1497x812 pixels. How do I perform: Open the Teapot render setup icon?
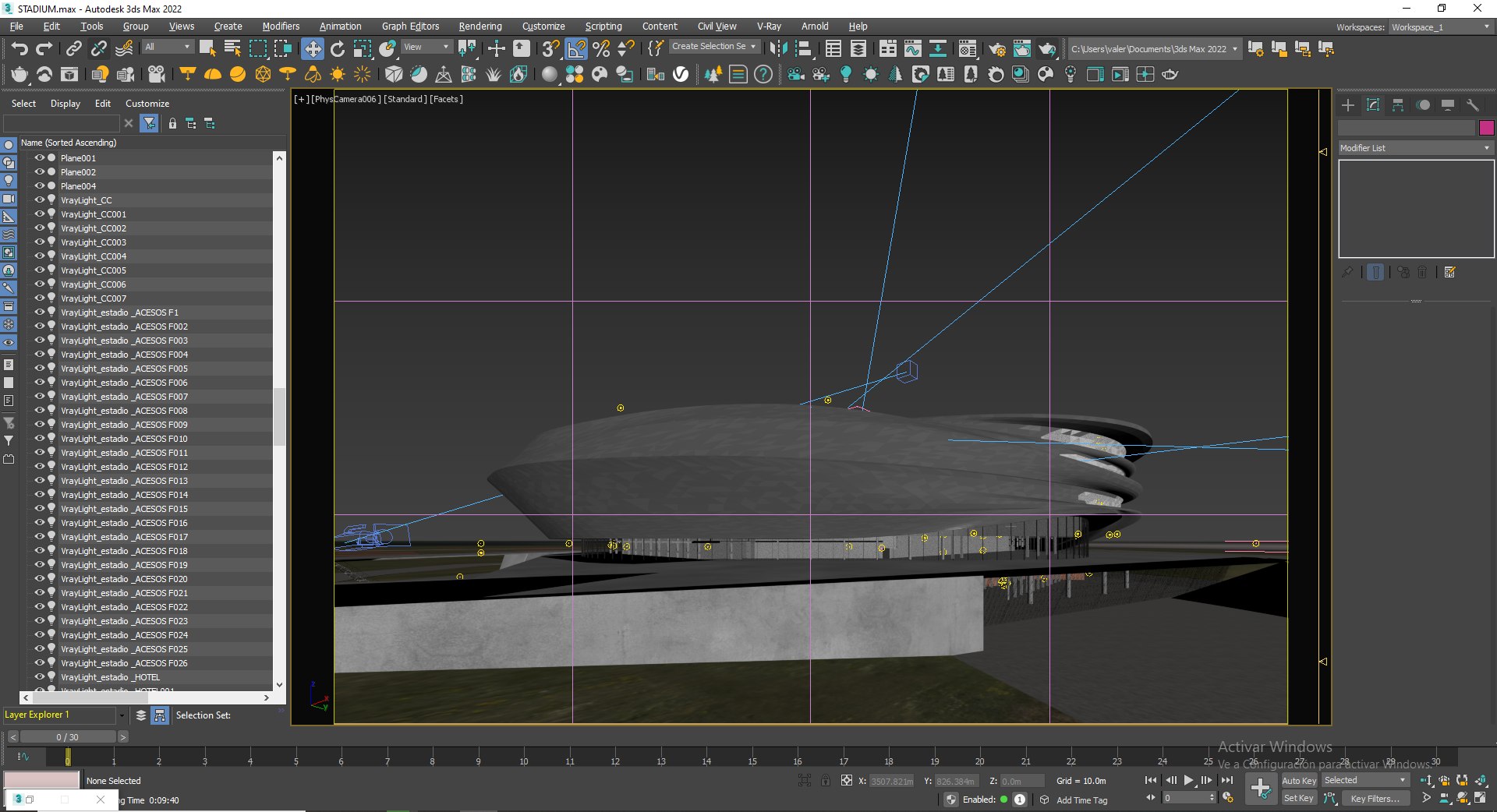(x=997, y=48)
